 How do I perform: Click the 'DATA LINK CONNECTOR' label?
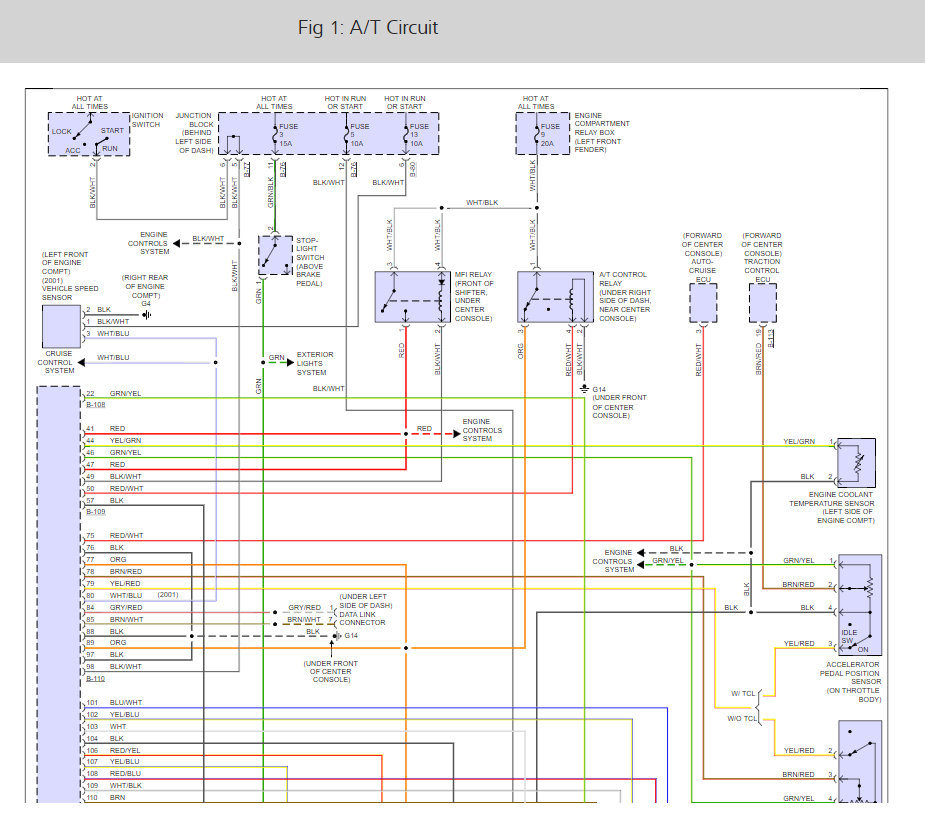point(362,618)
